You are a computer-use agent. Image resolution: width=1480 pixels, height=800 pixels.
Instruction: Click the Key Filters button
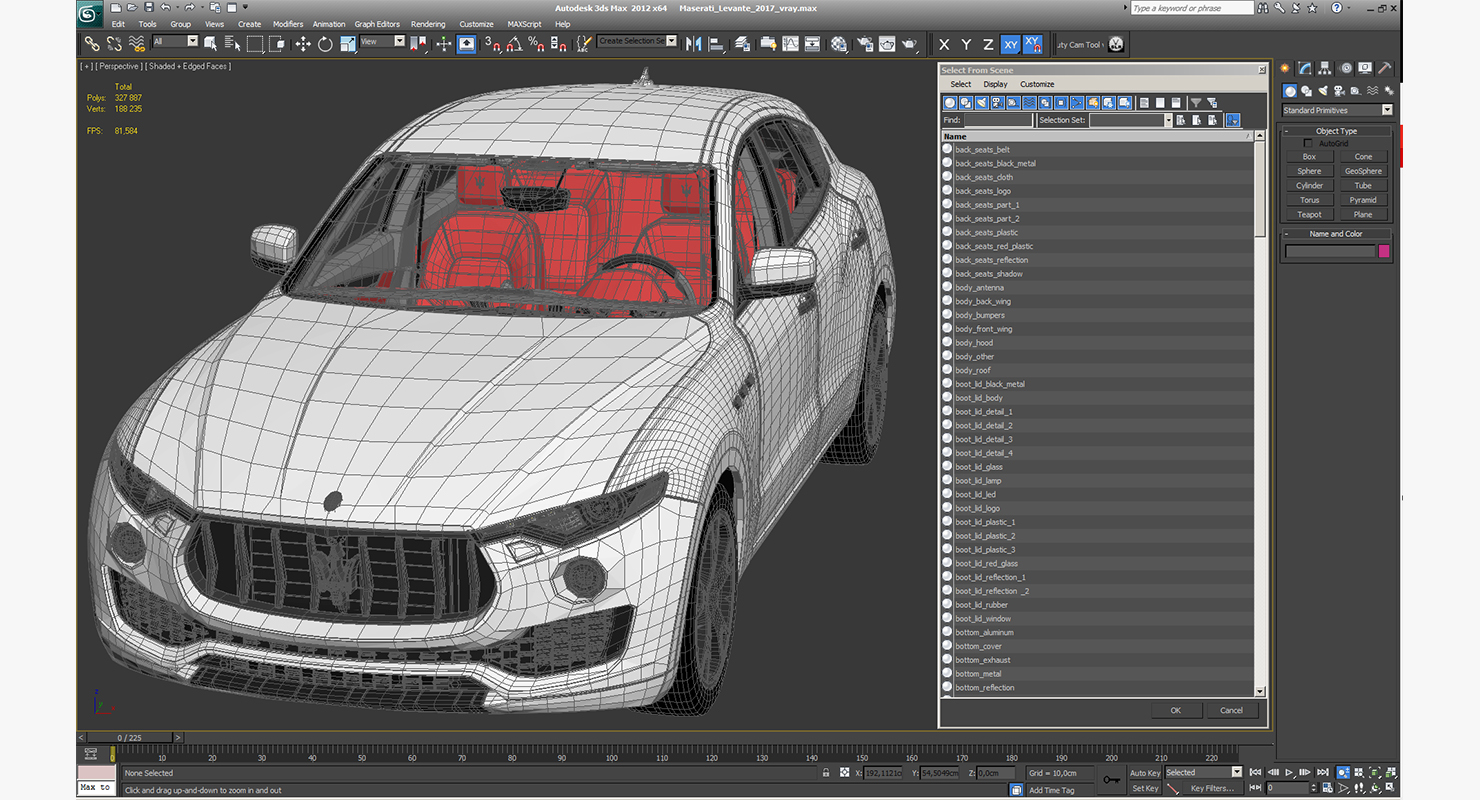point(1212,788)
